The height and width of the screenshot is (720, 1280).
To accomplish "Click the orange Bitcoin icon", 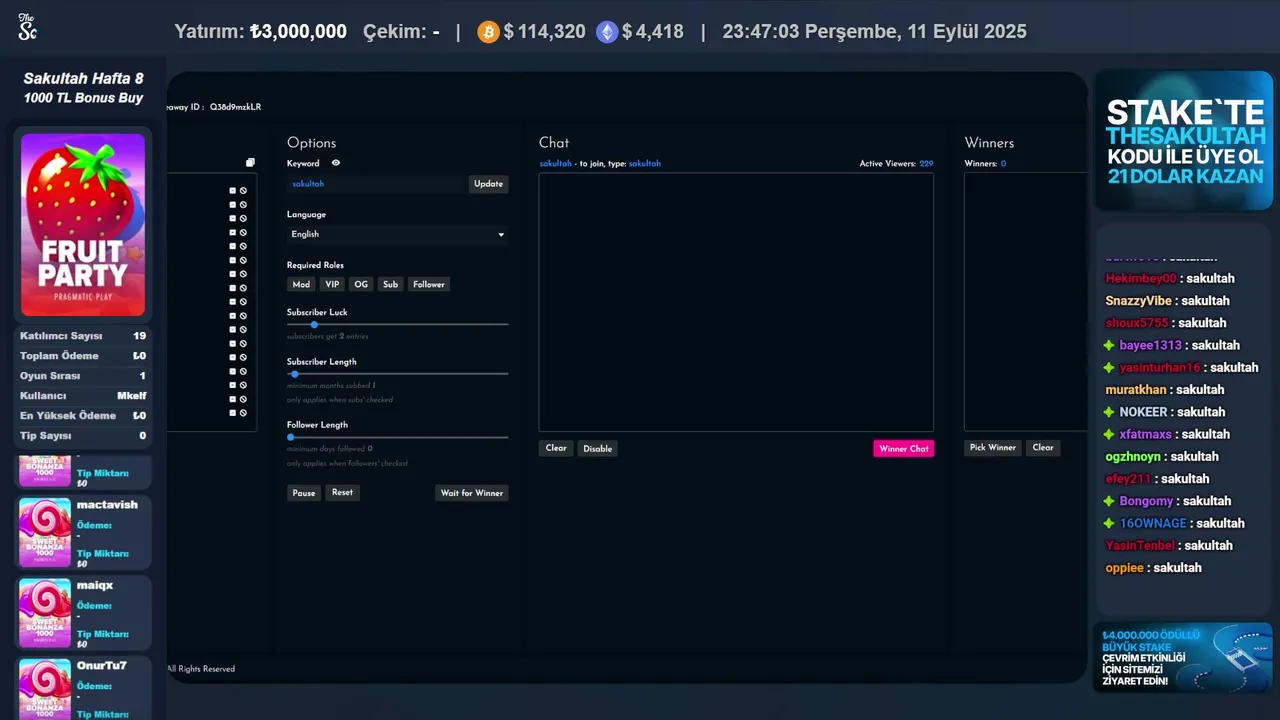I will pyautogui.click(x=488, y=32).
